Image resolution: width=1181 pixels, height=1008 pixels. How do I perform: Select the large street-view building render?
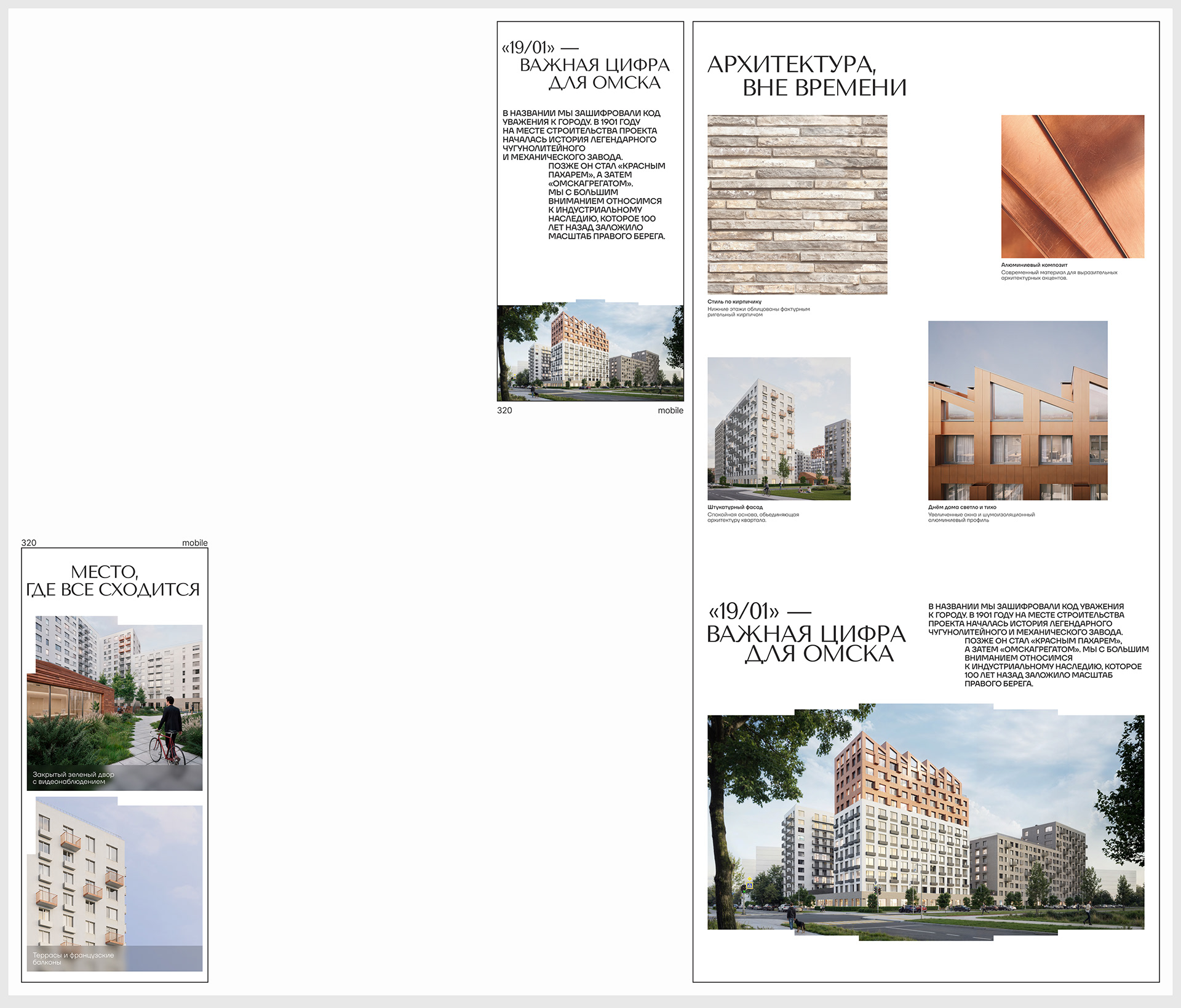coord(926,822)
